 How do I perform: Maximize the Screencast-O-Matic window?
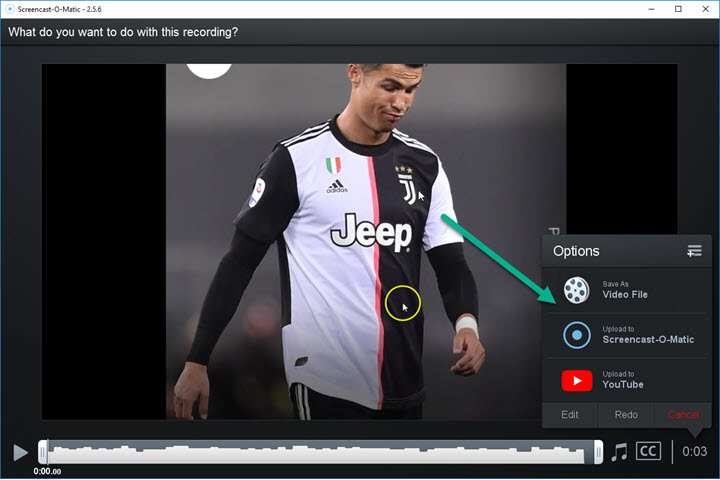click(678, 9)
